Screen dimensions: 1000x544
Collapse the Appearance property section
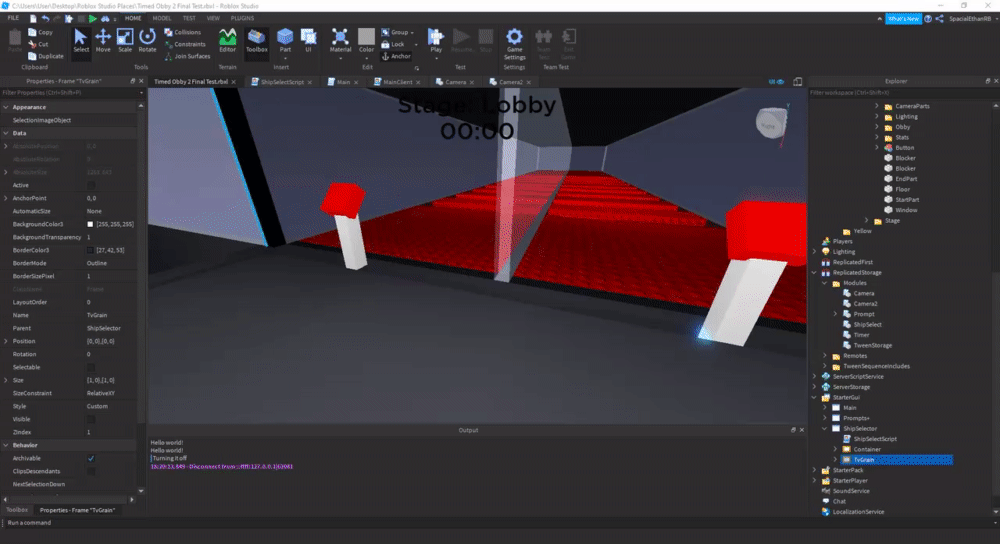tap(6, 107)
